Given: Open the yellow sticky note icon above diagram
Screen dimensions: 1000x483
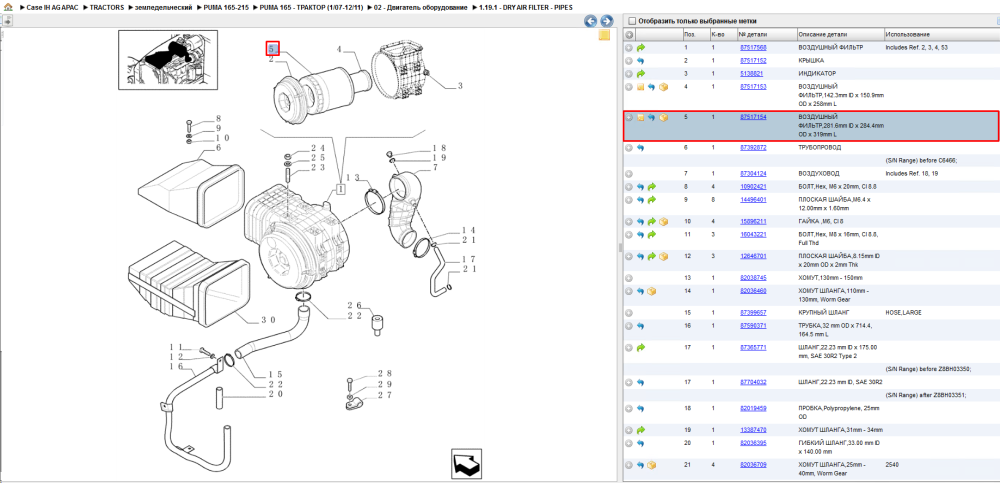Looking at the screenshot, I should [x=605, y=35].
